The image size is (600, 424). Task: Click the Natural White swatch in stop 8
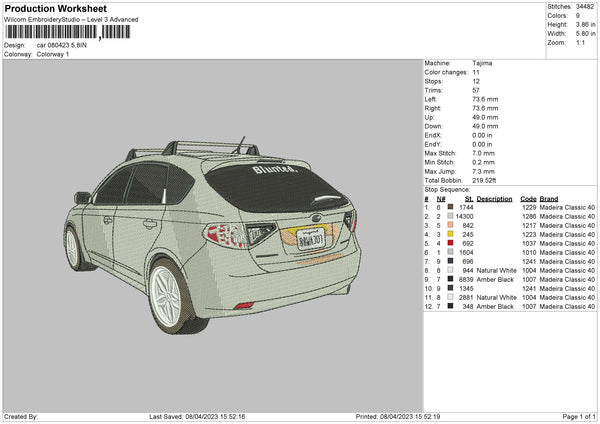tap(450, 270)
